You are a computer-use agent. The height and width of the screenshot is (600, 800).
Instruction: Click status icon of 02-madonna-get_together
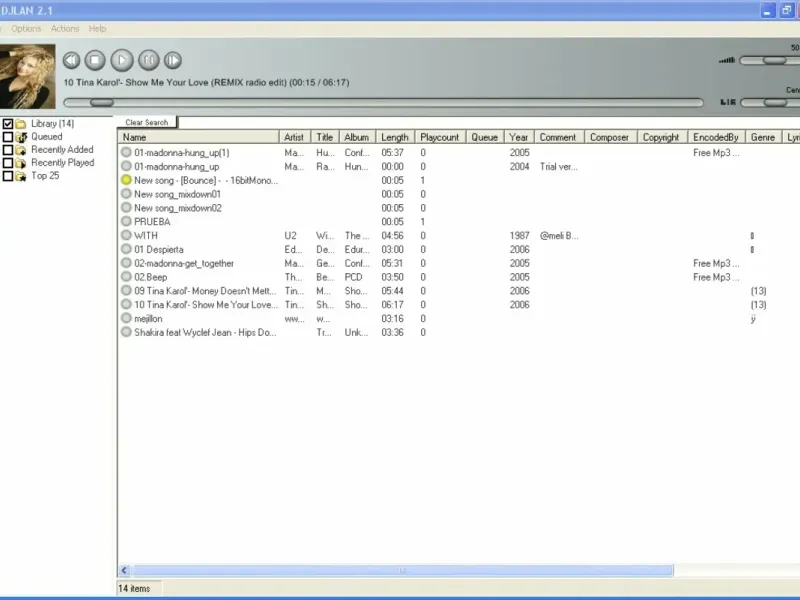click(x=126, y=263)
